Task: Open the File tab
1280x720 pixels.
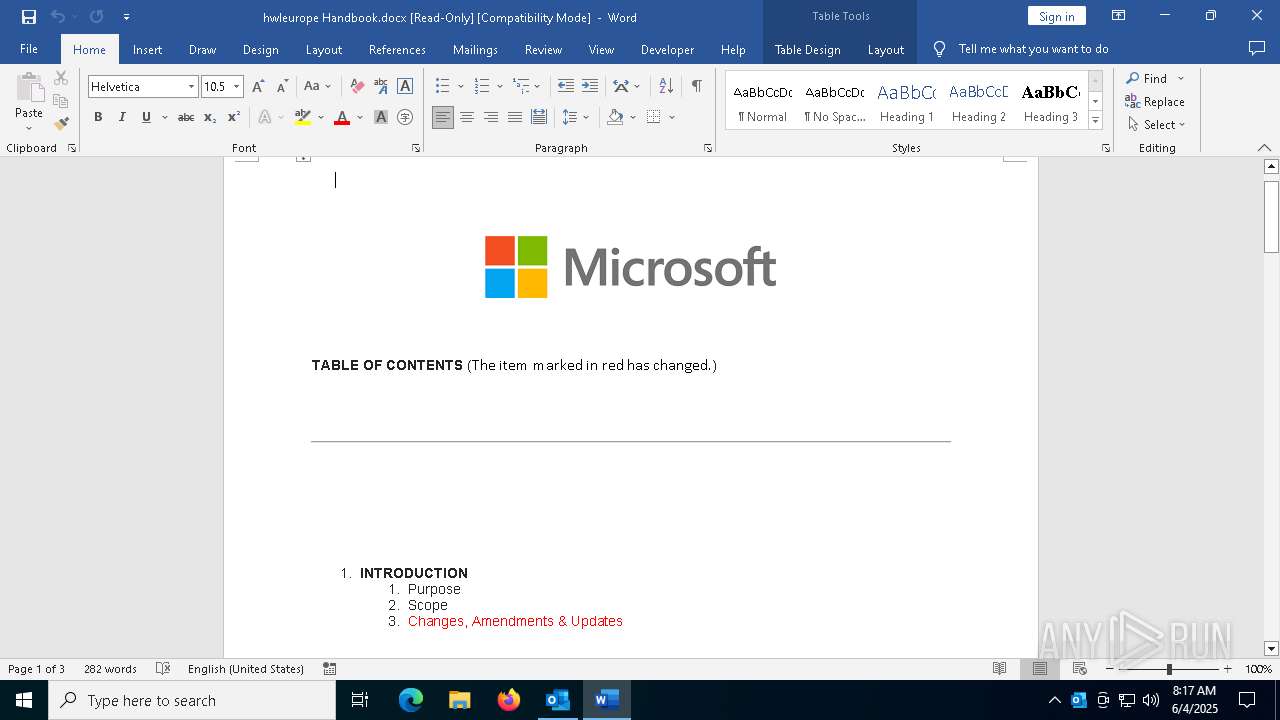Action: pyautogui.click(x=29, y=49)
